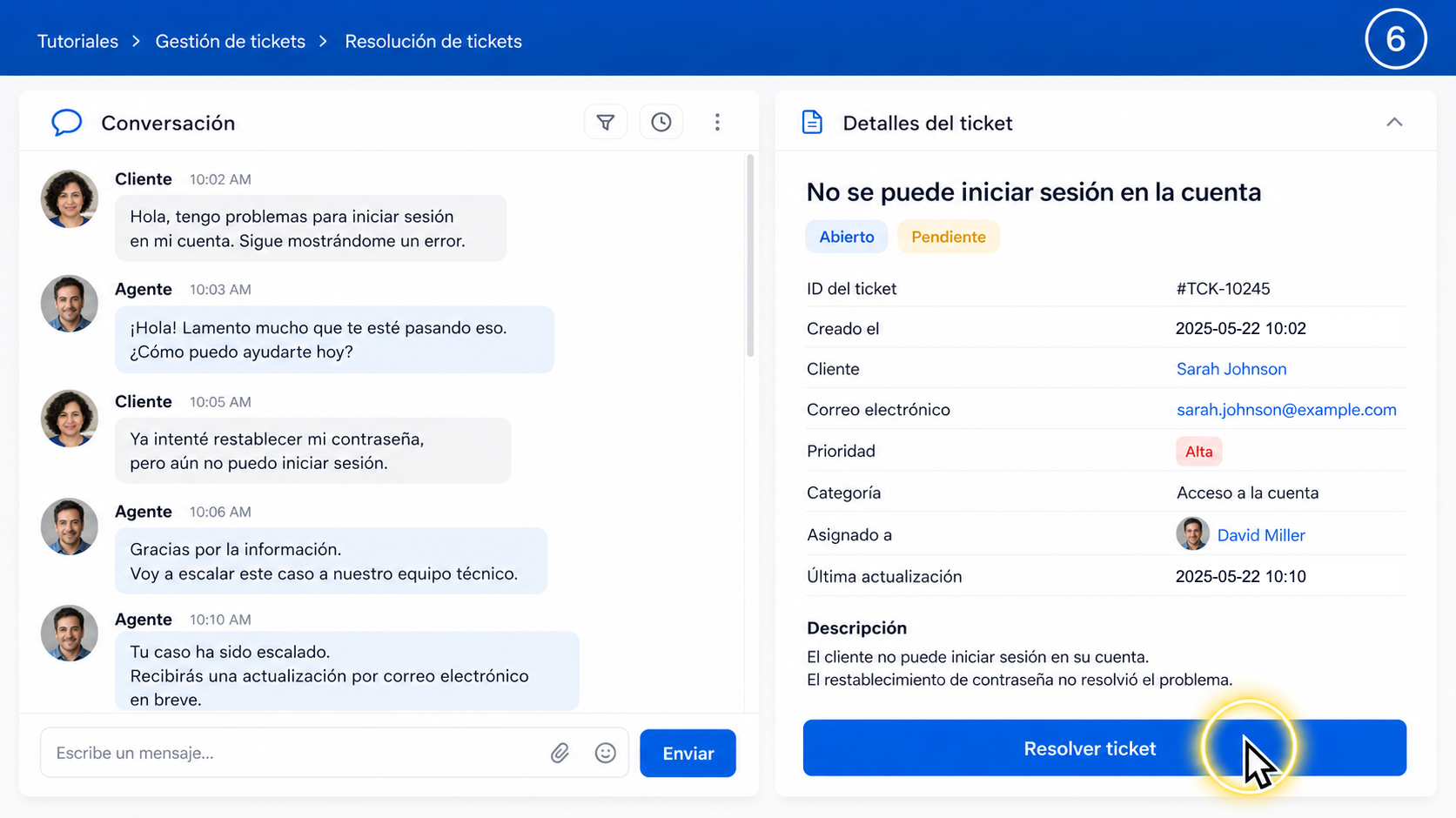Click the '2025-05-22 10:10' last update value

coord(1240,577)
